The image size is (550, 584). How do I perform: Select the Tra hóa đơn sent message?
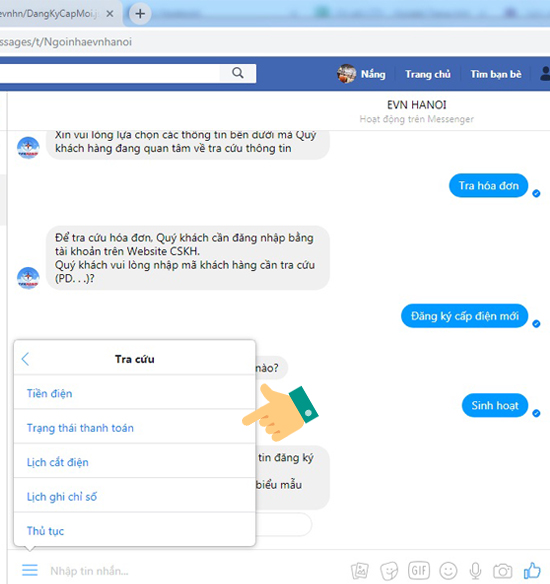tap(488, 185)
